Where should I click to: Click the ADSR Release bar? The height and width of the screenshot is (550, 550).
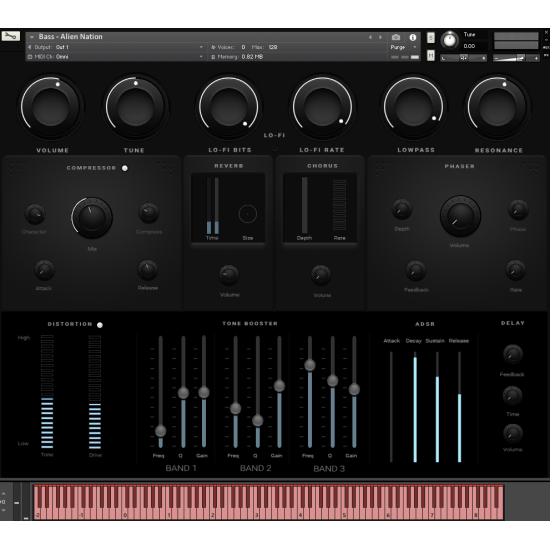click(460, 407)
